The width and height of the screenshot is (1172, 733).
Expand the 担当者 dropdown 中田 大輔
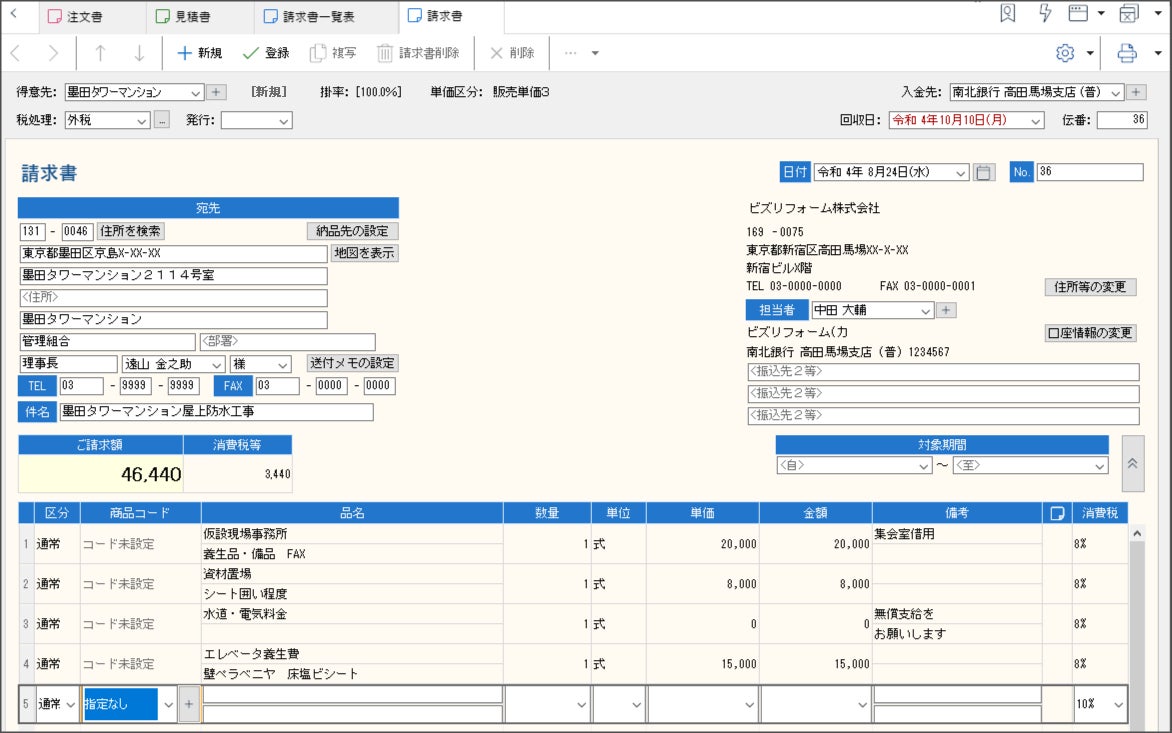pyautogui.click(x=924, y=310)
